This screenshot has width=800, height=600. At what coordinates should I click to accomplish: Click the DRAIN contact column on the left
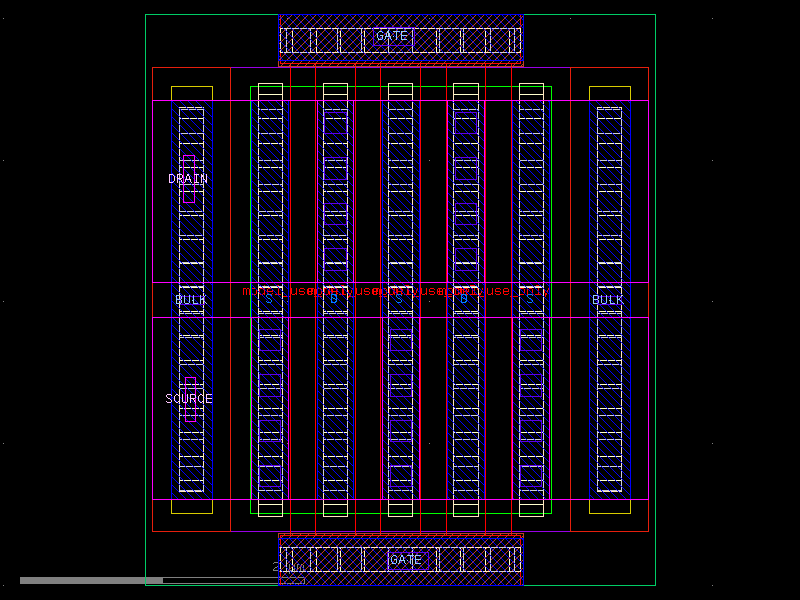click(190, 180)
